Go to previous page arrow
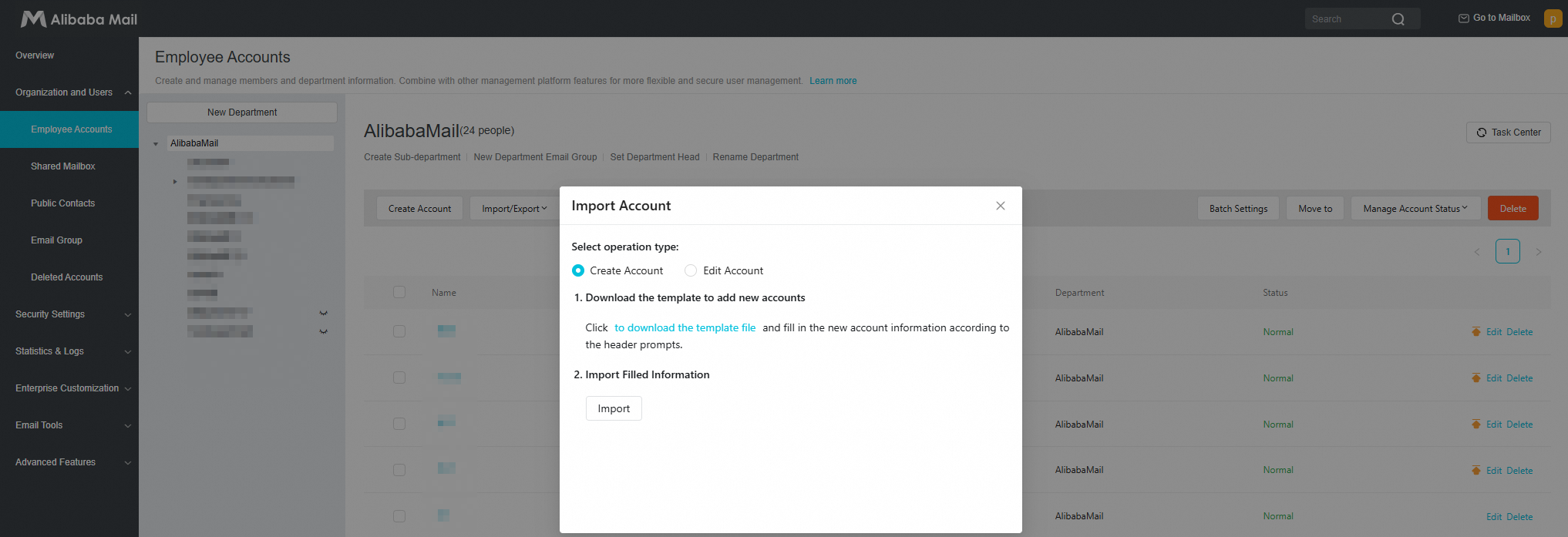1568x537 pixels. (x=1477, y=252)
